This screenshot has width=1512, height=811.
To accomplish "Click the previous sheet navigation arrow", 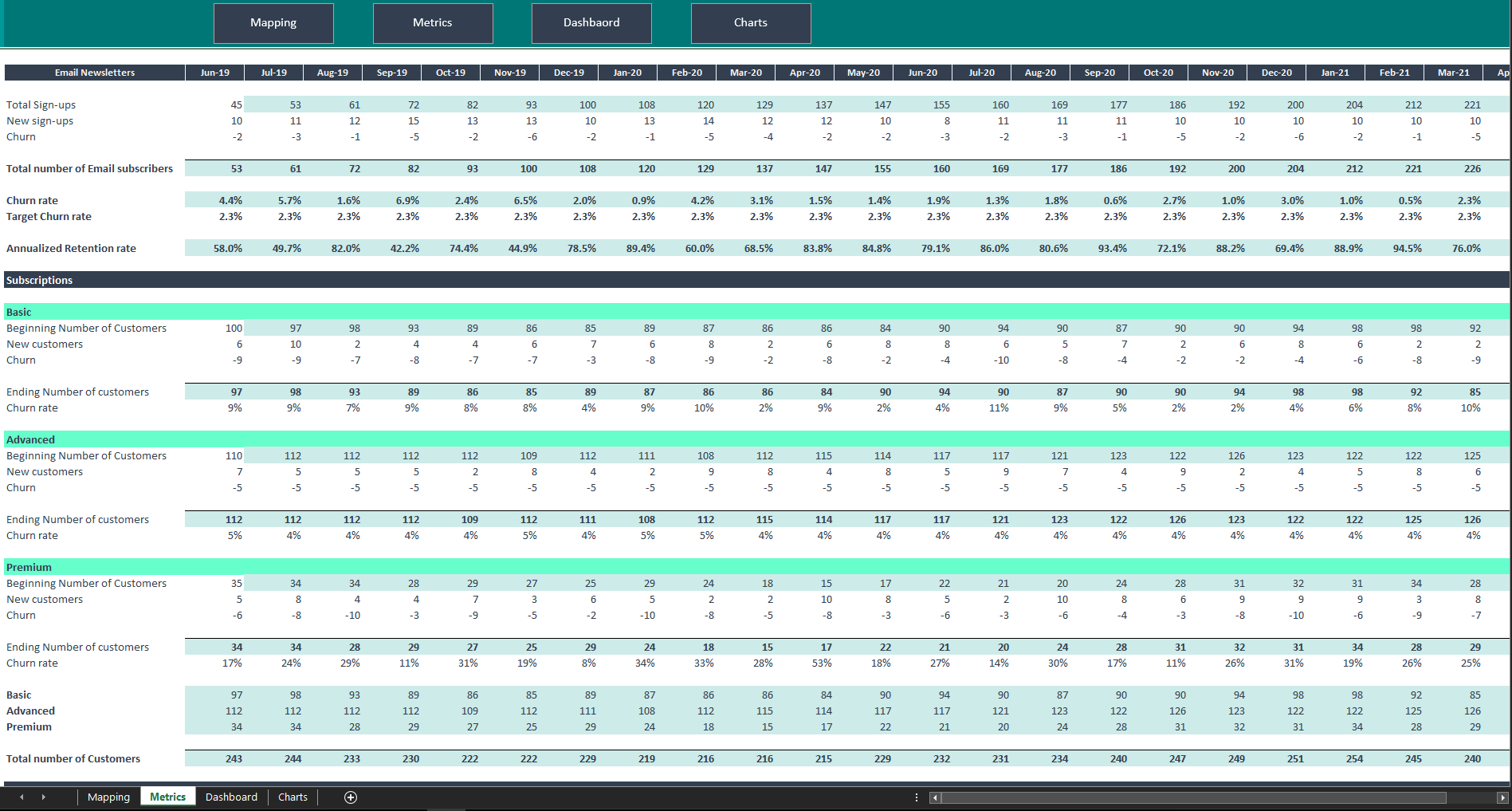I will click(x=23, y=797).
